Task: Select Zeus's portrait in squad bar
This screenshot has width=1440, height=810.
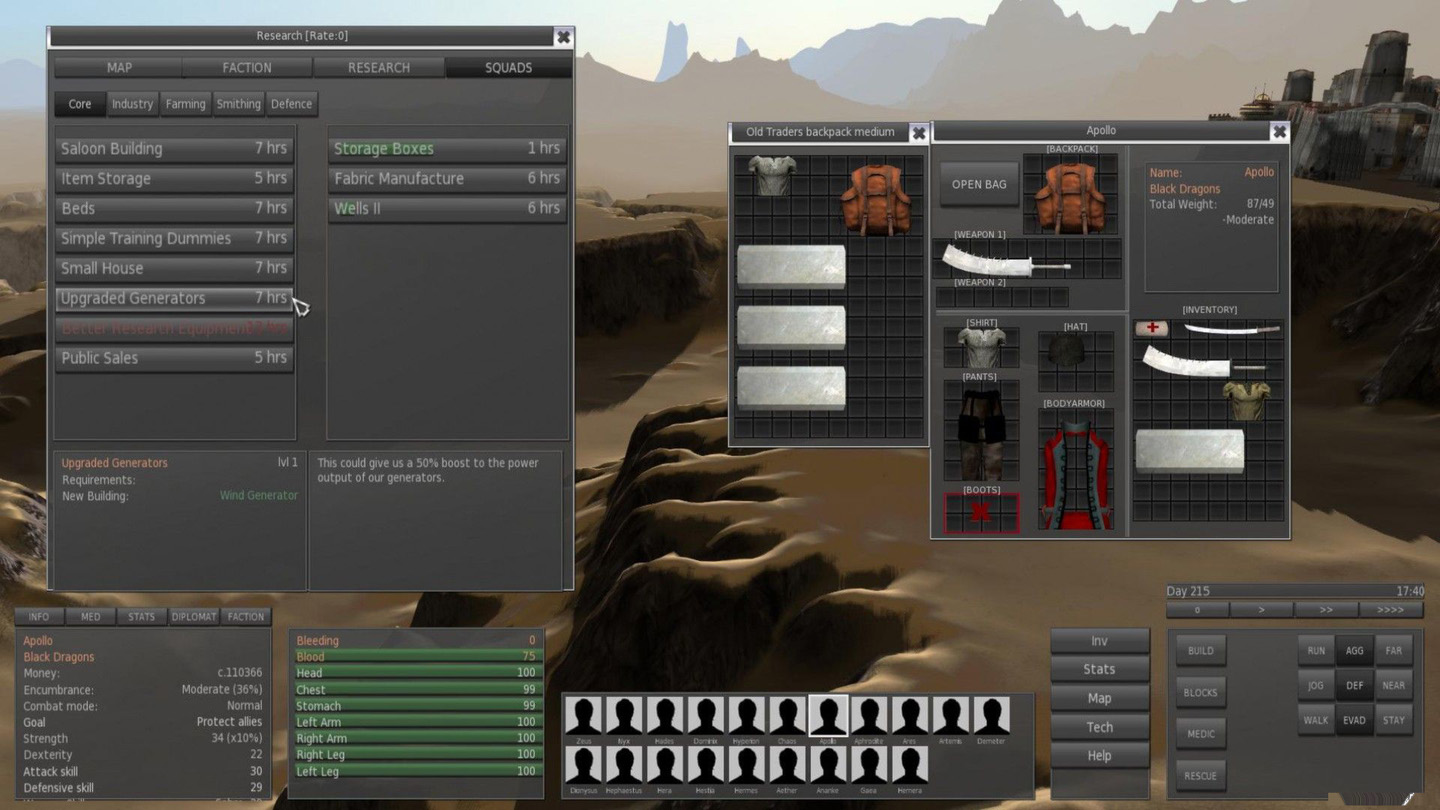Action: click(583, 717)
